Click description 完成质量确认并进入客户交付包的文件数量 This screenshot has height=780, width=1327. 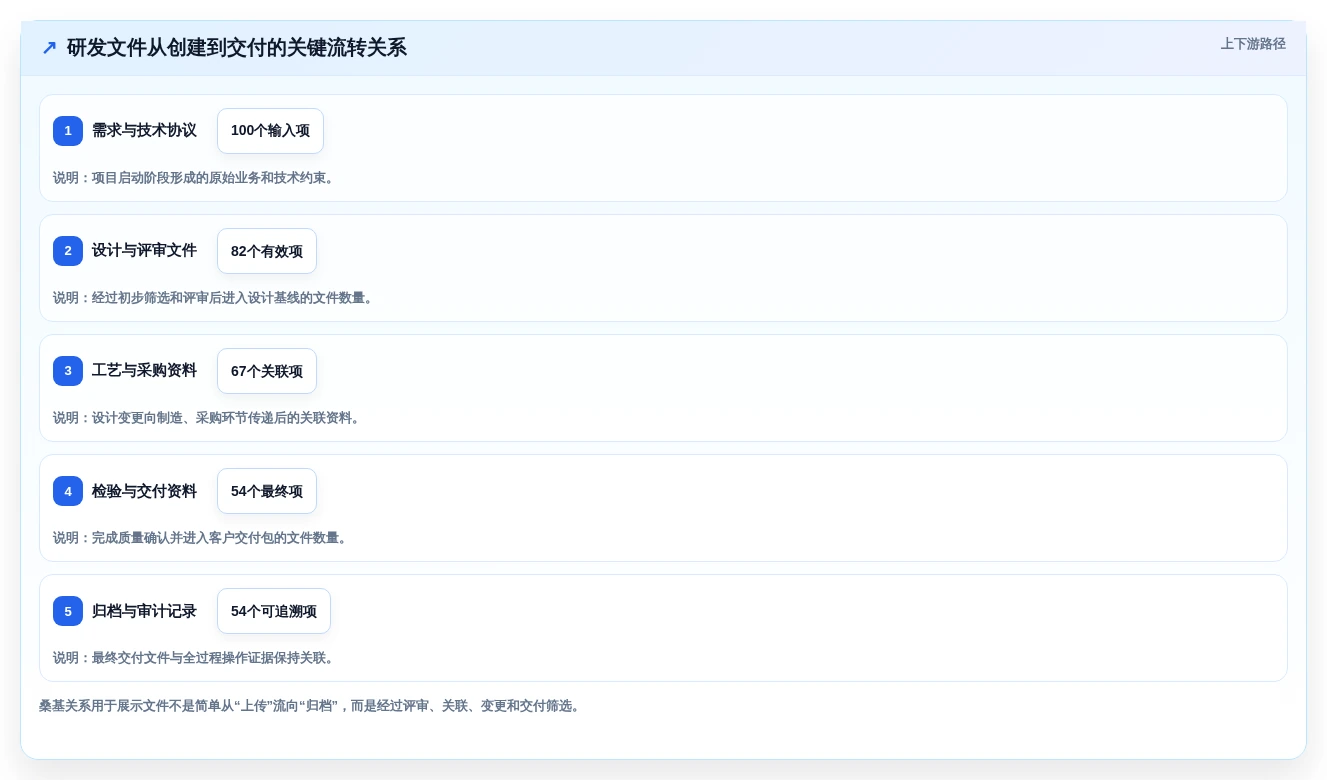tap(202, 538)
